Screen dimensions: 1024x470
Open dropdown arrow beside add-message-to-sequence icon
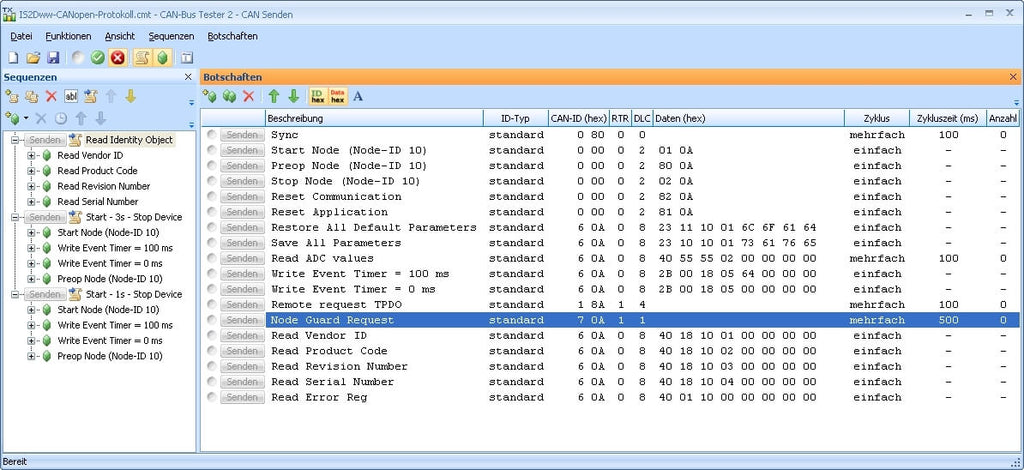pyautogui.click(x=25, y=119)
